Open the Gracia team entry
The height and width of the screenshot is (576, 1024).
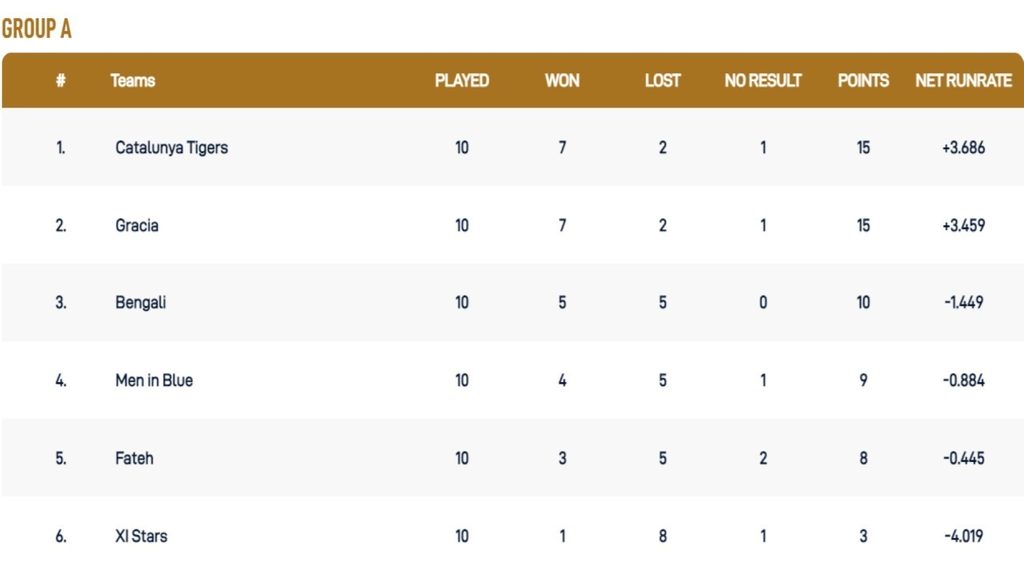(137, 226)
